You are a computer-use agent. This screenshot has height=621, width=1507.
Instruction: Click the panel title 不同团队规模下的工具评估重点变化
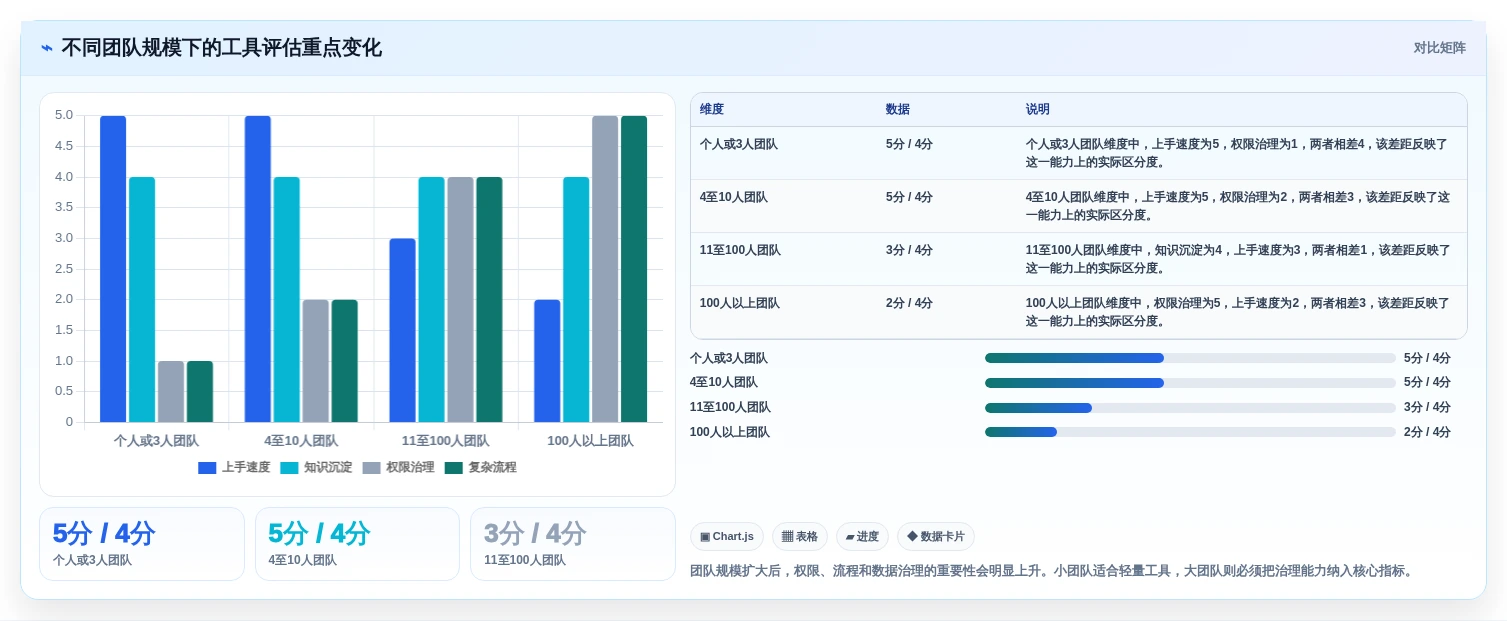(221, 48)
